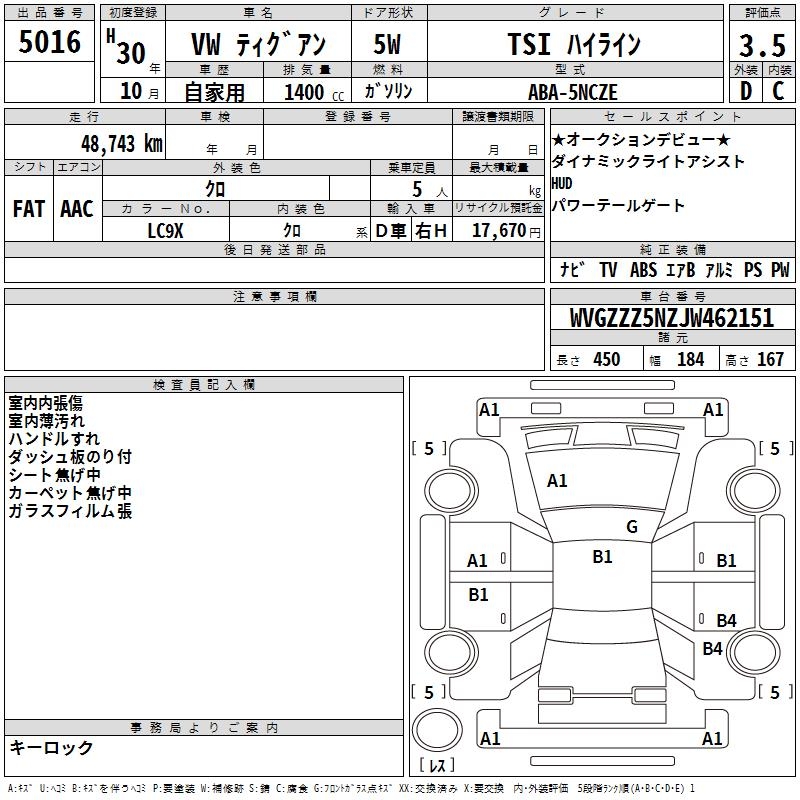This screenshot has width=800, height=800.
Task: Click mileage 48,743 km
Action: (122, 144)
